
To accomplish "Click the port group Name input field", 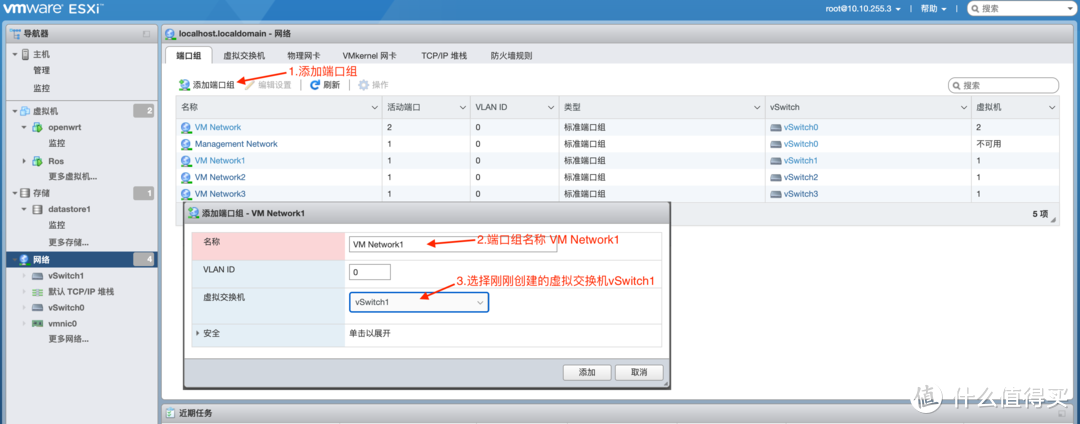I will tap(453, 244).
